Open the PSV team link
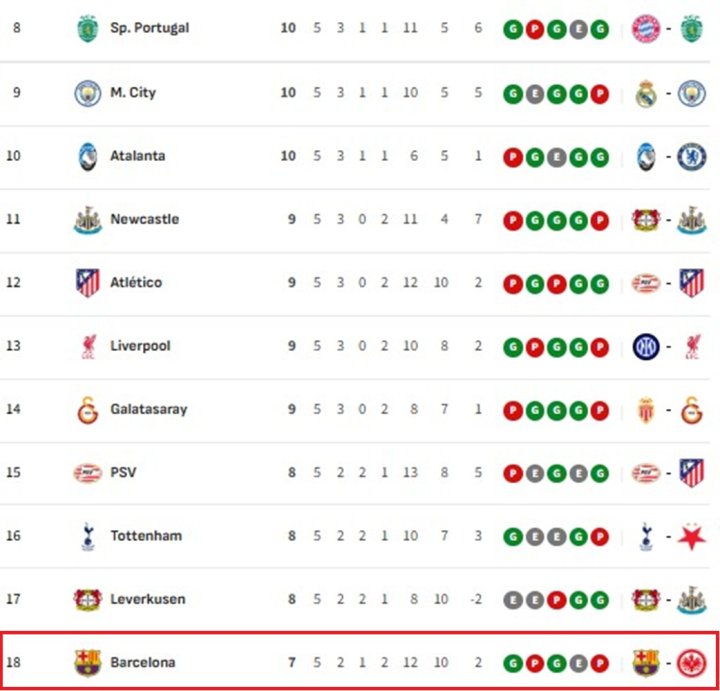Viewport: 720px width, 691px height. [x=123, y=473]
